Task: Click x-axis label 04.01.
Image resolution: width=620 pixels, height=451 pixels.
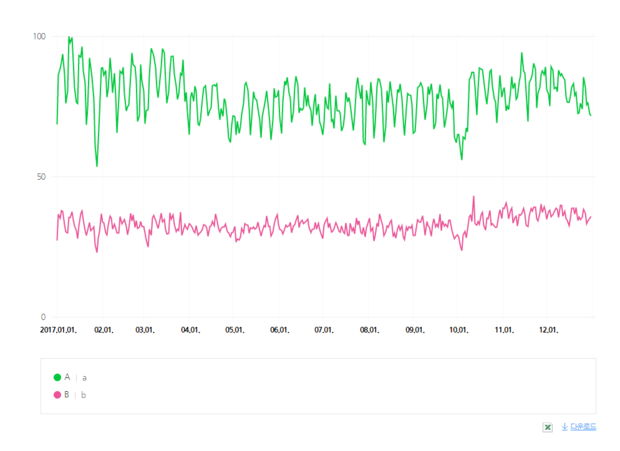Action: coord(190,330)
